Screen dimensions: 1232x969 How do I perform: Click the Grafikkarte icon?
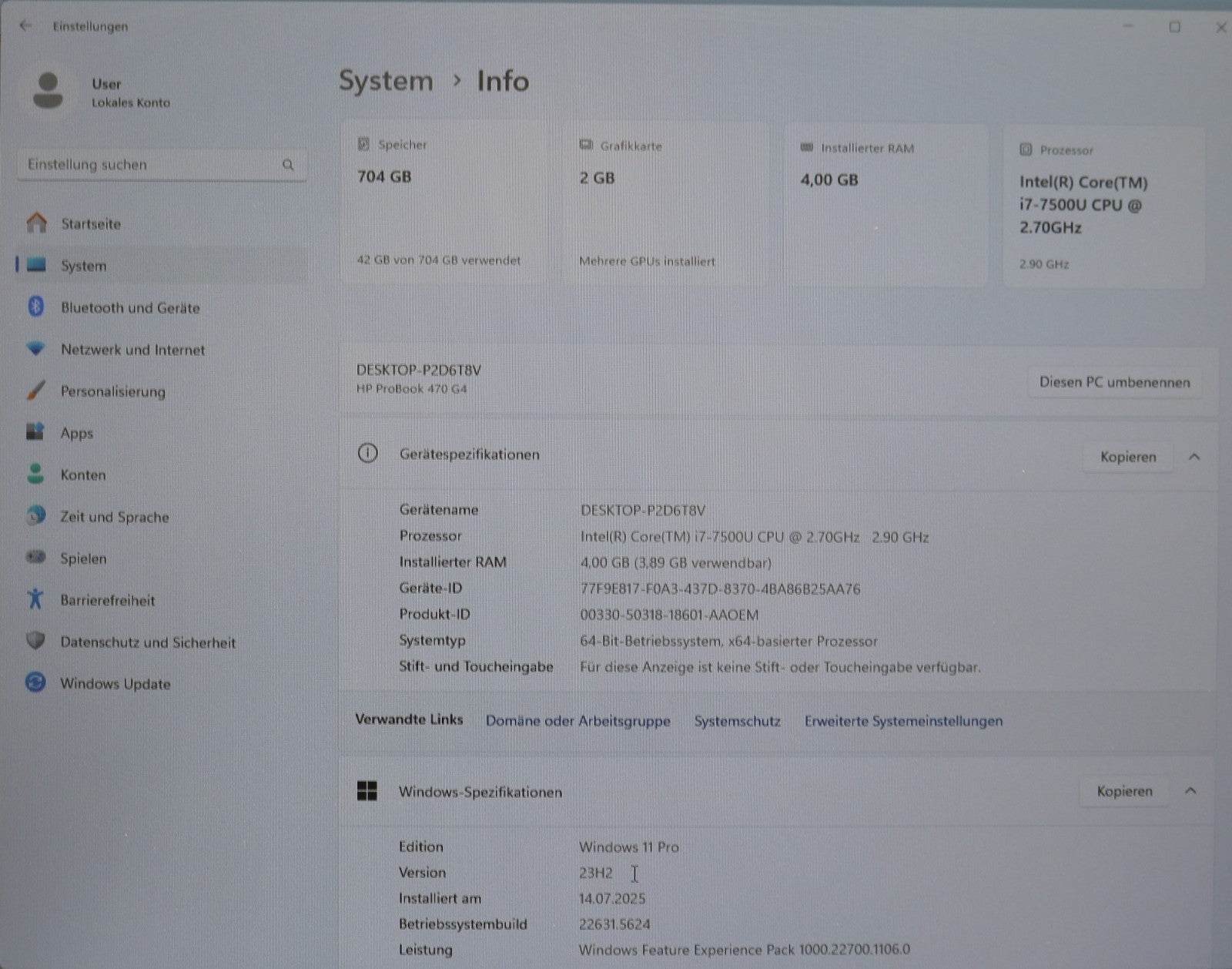coord(586,145)
